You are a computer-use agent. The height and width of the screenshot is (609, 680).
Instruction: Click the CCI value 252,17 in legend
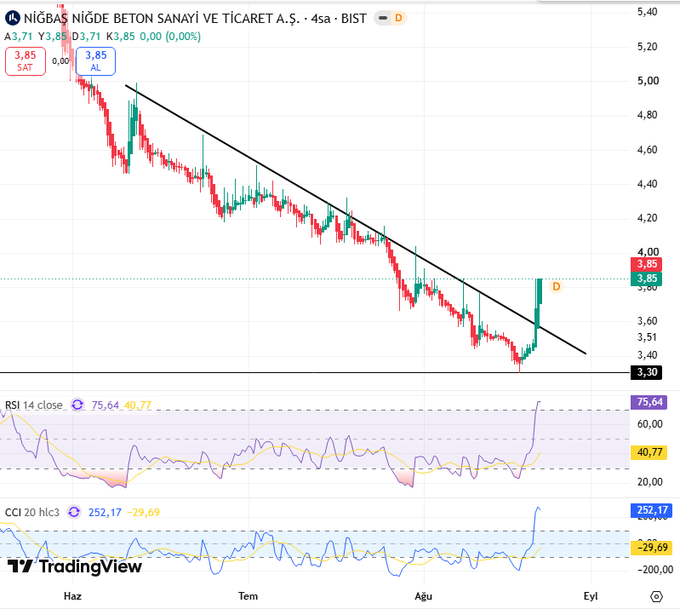click(x=105, y=512)
